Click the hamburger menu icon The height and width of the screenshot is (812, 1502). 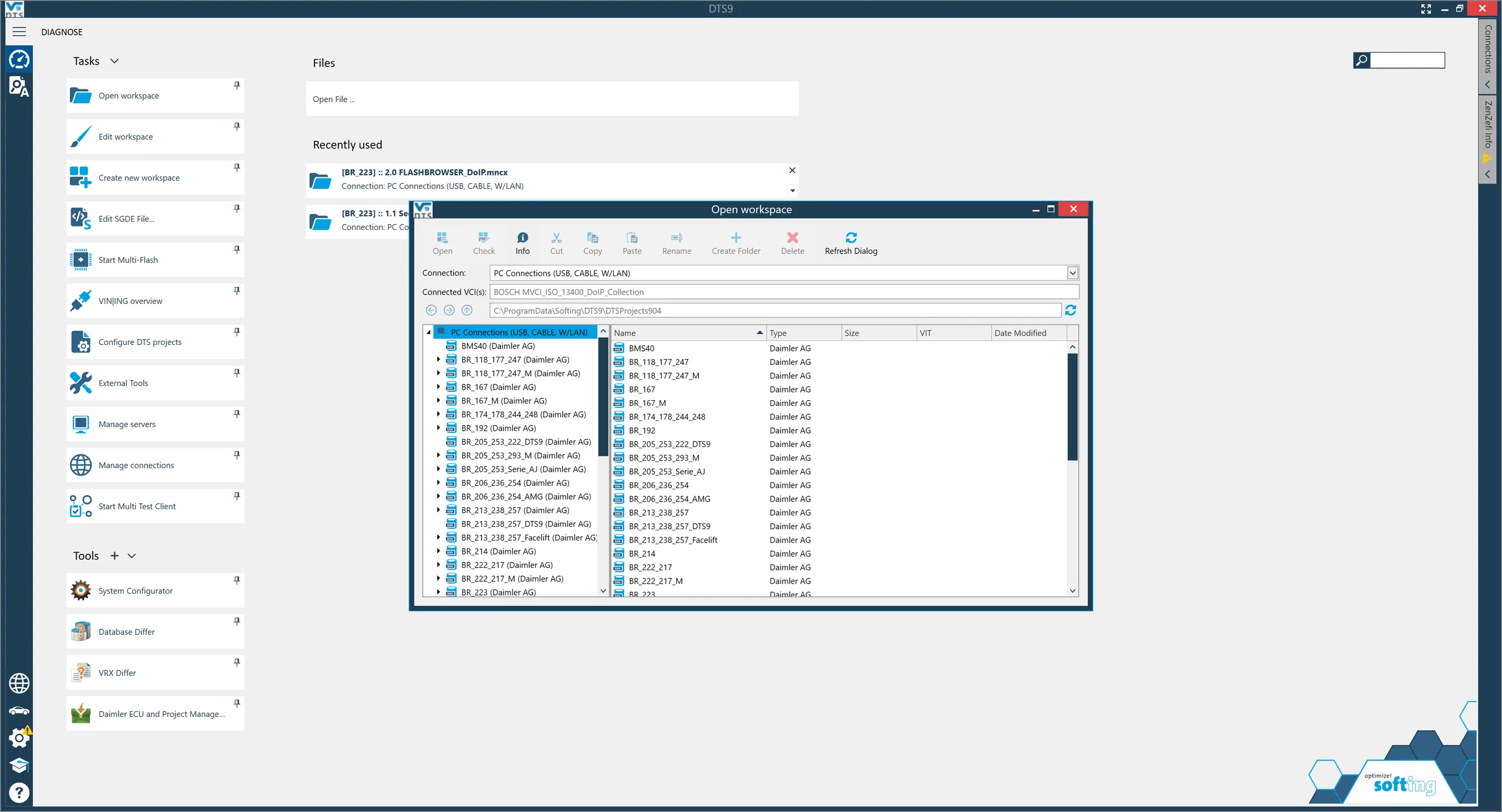[19, 32]
